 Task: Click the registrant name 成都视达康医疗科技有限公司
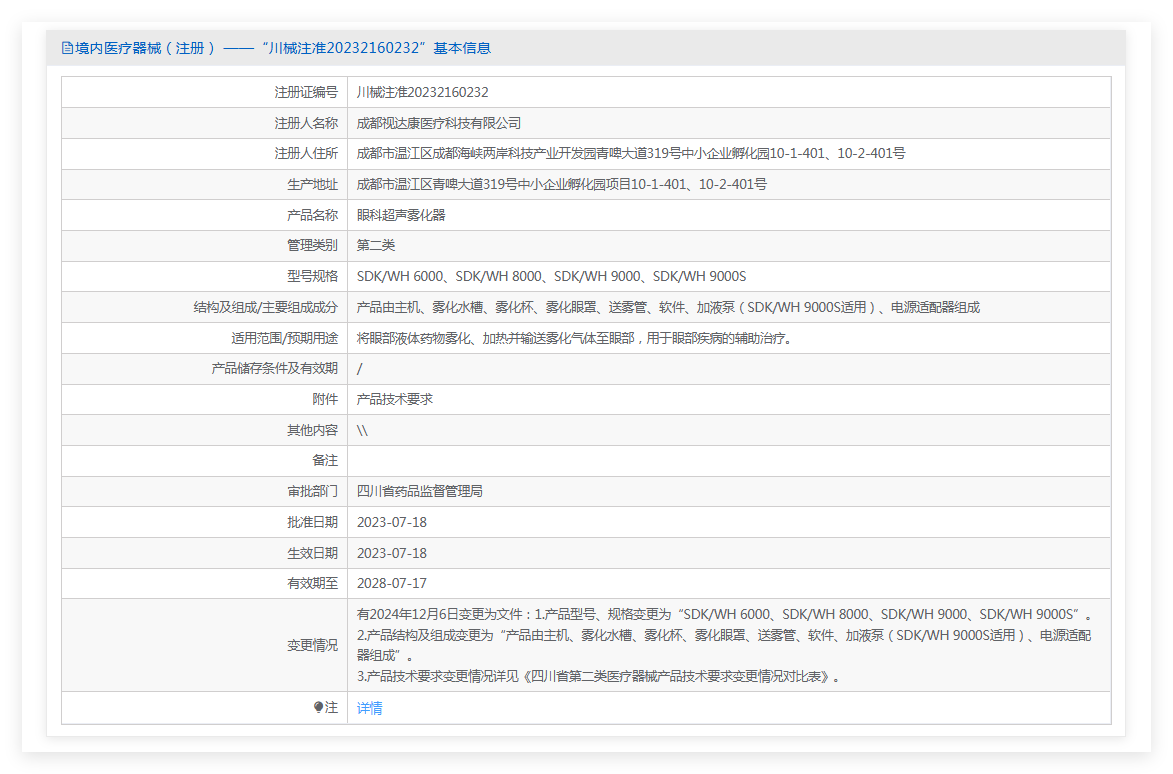439,123
